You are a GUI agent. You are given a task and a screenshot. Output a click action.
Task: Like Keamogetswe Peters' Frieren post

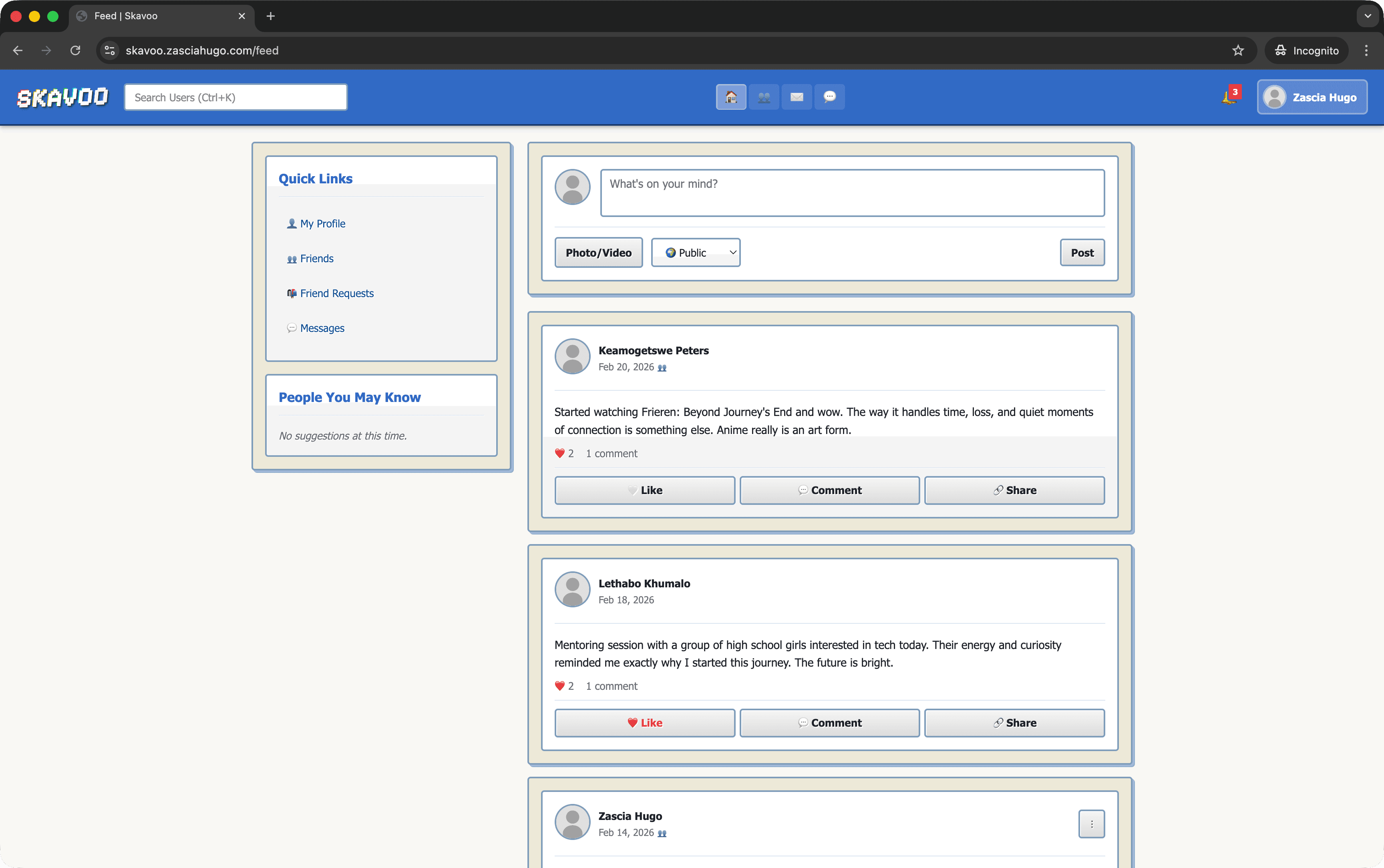(x=644, y=490)
